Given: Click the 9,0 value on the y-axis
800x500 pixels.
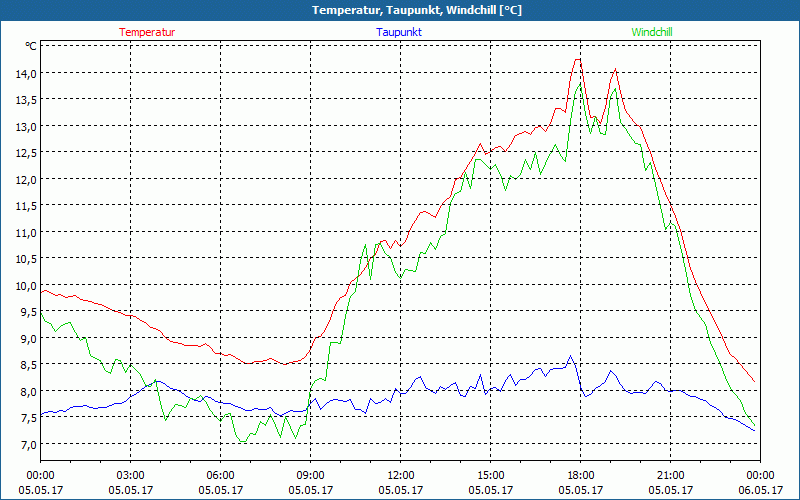Looking at the screenshot, I should [x=28, y=338].
